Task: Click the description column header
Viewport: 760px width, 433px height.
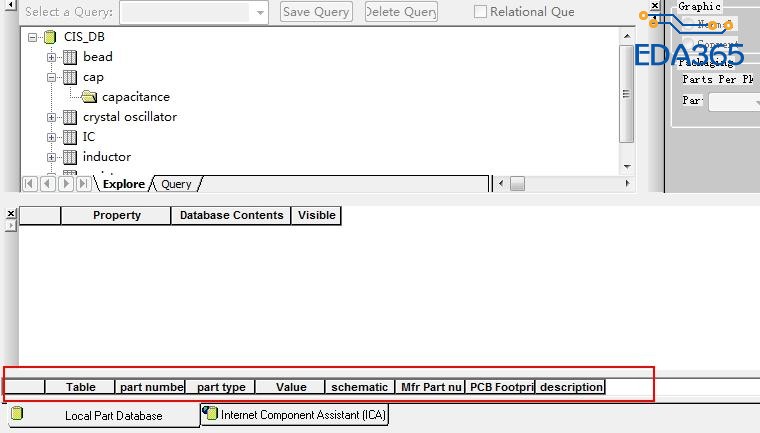Action: [x=570, y=387]
